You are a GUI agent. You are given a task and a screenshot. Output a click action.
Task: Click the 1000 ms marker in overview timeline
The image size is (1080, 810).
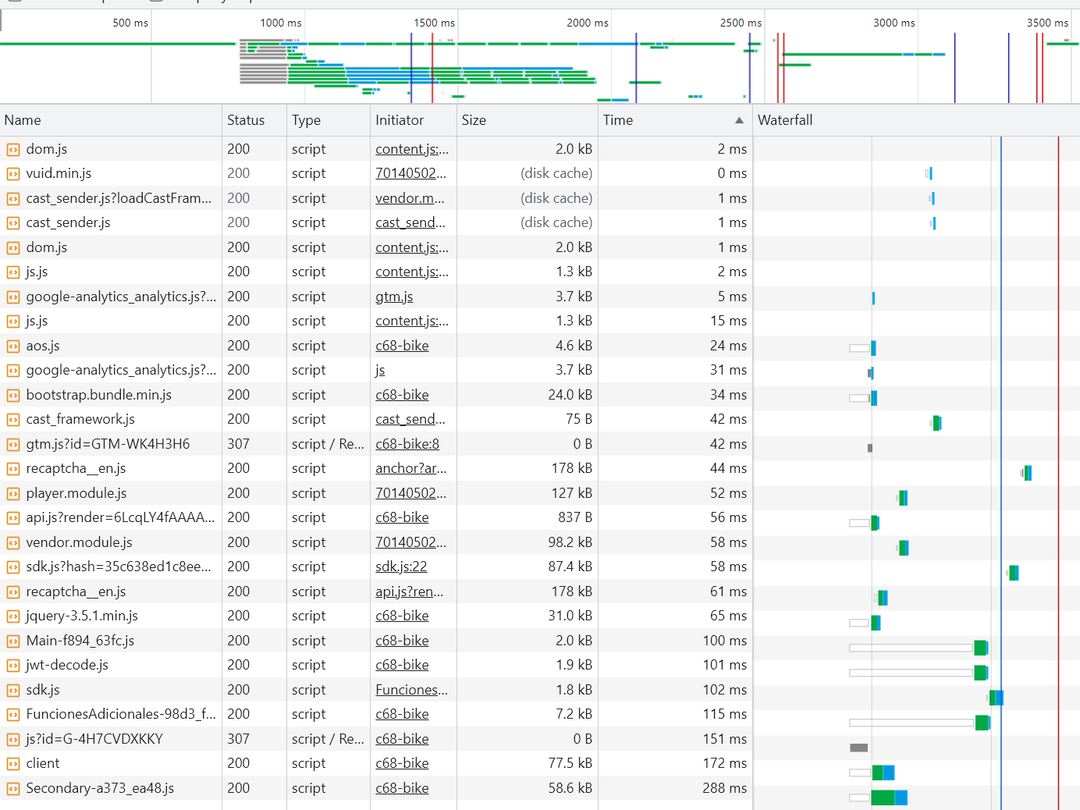point(281,23)
